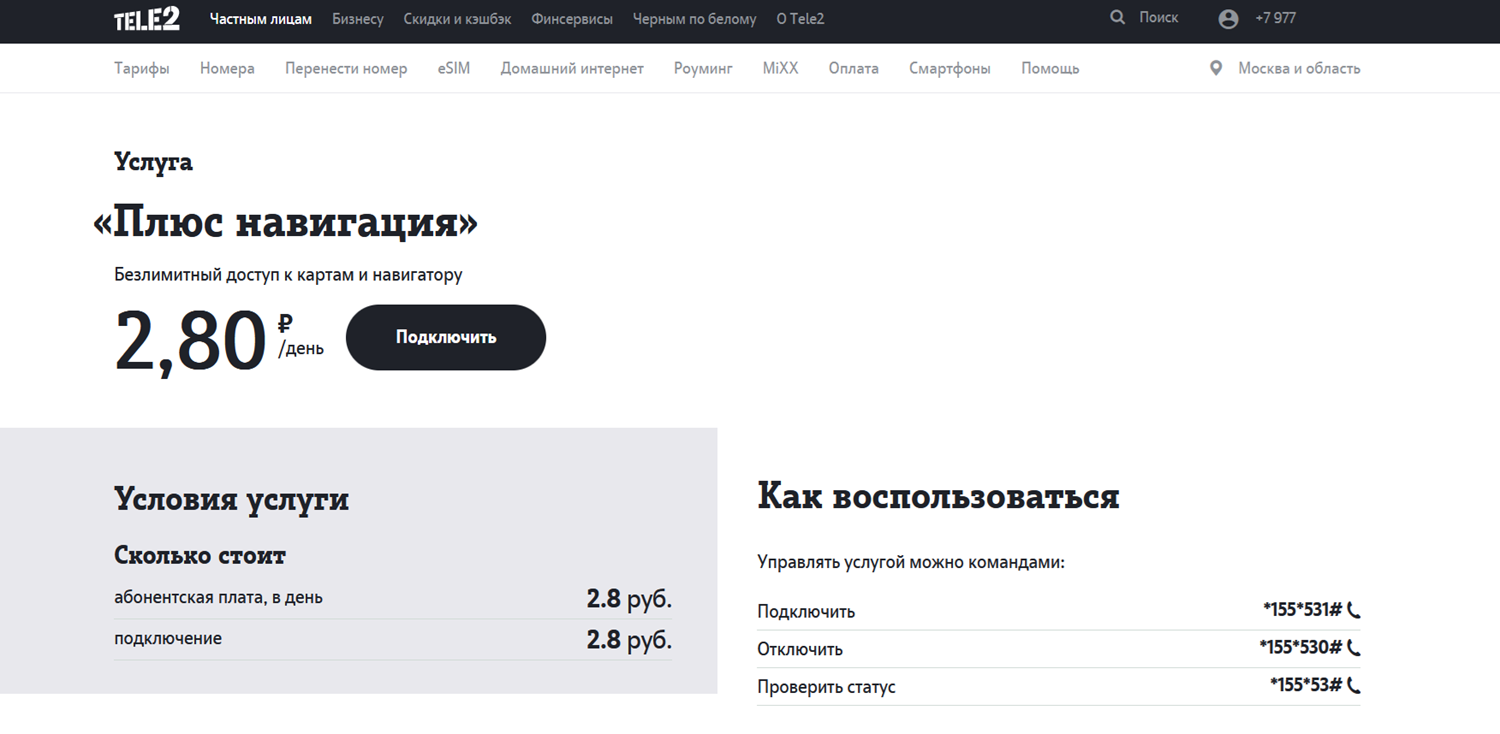Click the Услуга heading
Image resolution: width=1500 pixels, height=734 pixels.
click(153, 162)
